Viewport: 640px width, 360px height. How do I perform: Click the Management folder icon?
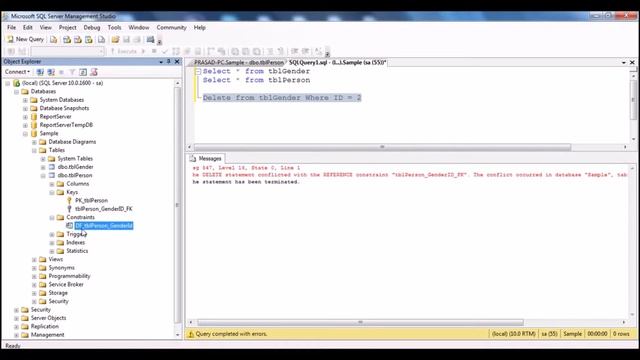[25, 335]
